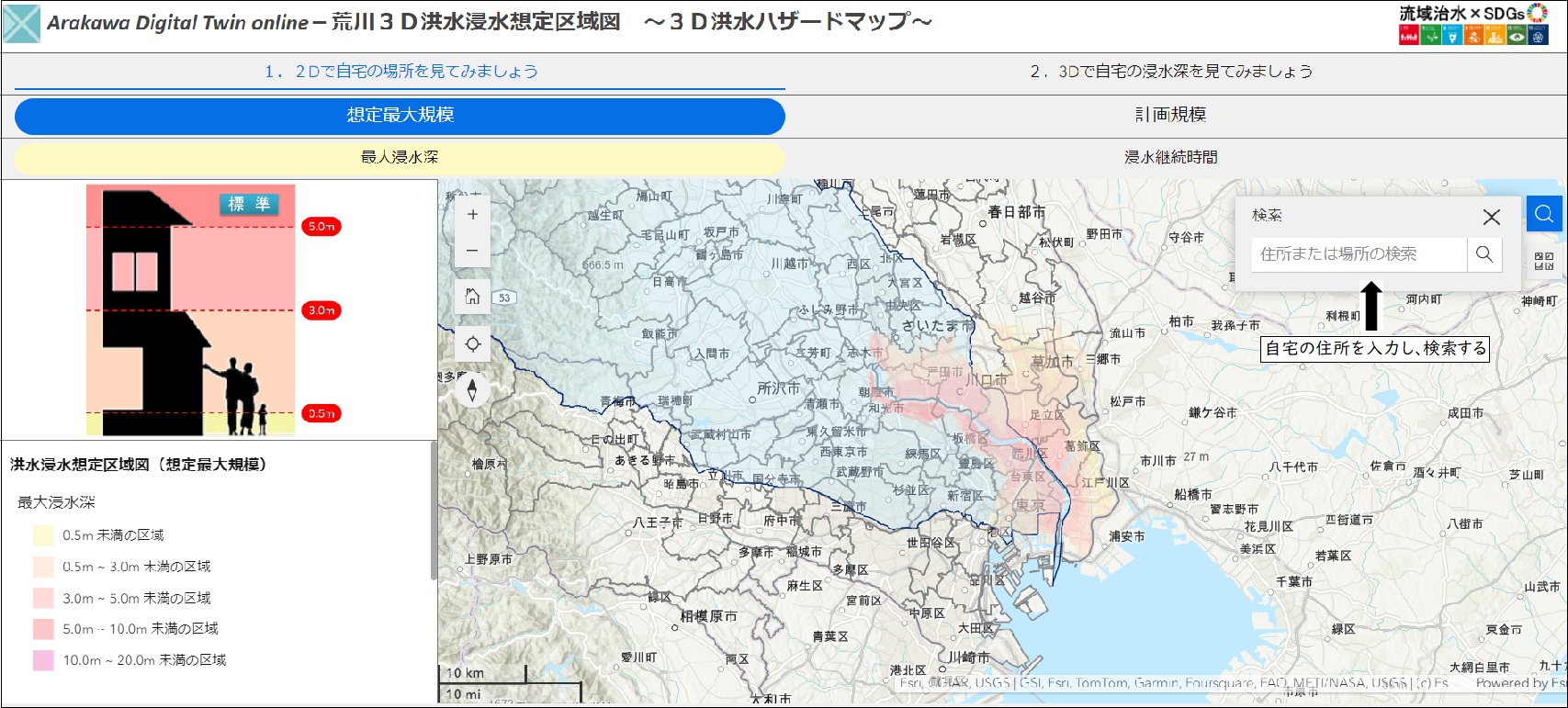Focus the 住所または場所の検索 input field
The image size is (1568, 708).
click(x=1359, y=254)
